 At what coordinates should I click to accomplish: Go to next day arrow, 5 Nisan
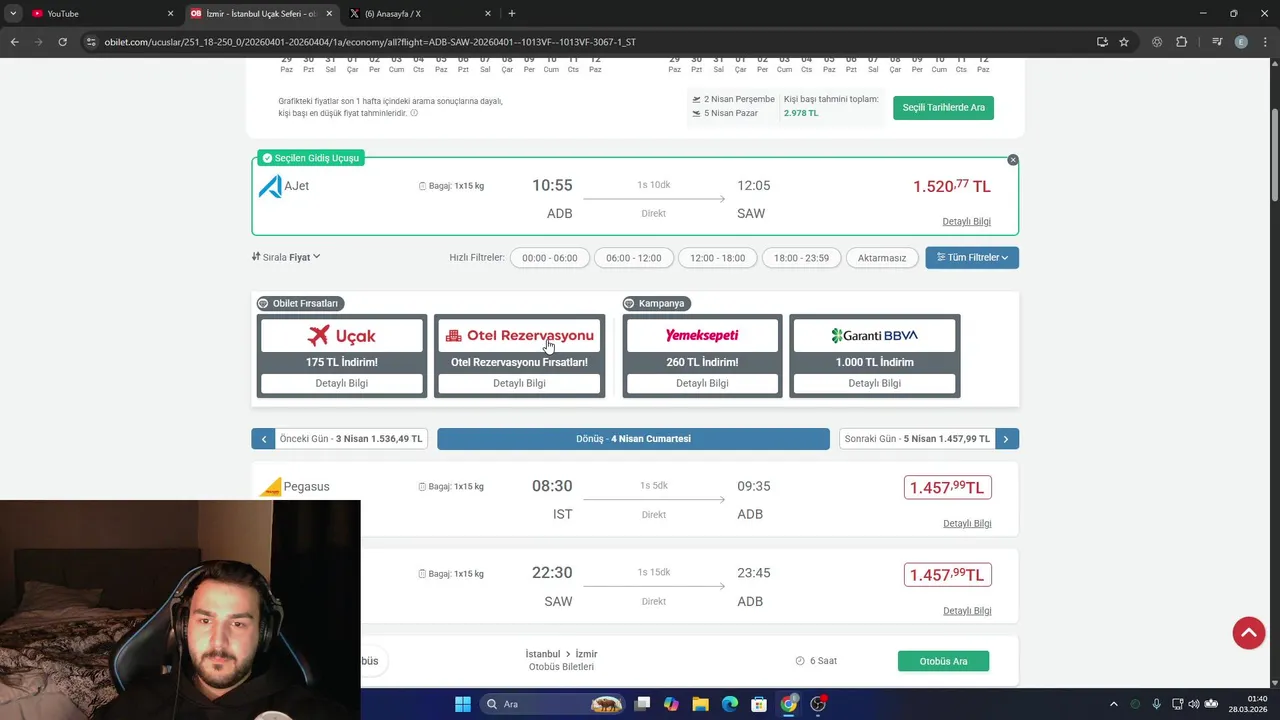click(x=1007, y=439)
